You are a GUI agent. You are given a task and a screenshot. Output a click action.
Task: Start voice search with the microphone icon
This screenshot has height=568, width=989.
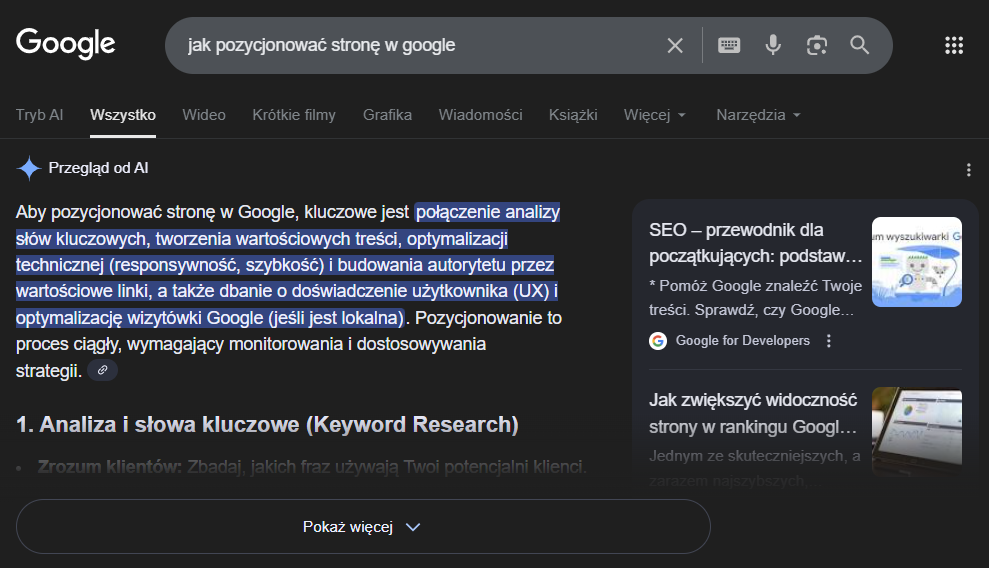click(773, 45)
